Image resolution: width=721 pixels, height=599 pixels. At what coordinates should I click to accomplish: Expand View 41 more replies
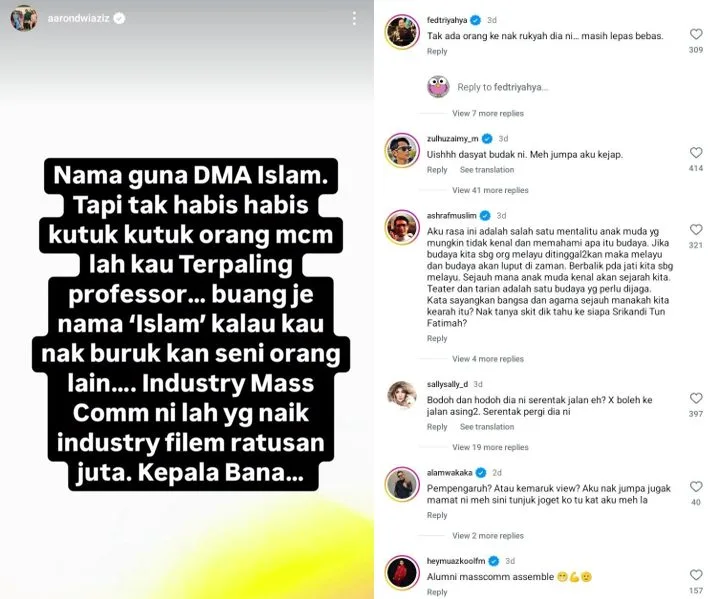[490, 190]
